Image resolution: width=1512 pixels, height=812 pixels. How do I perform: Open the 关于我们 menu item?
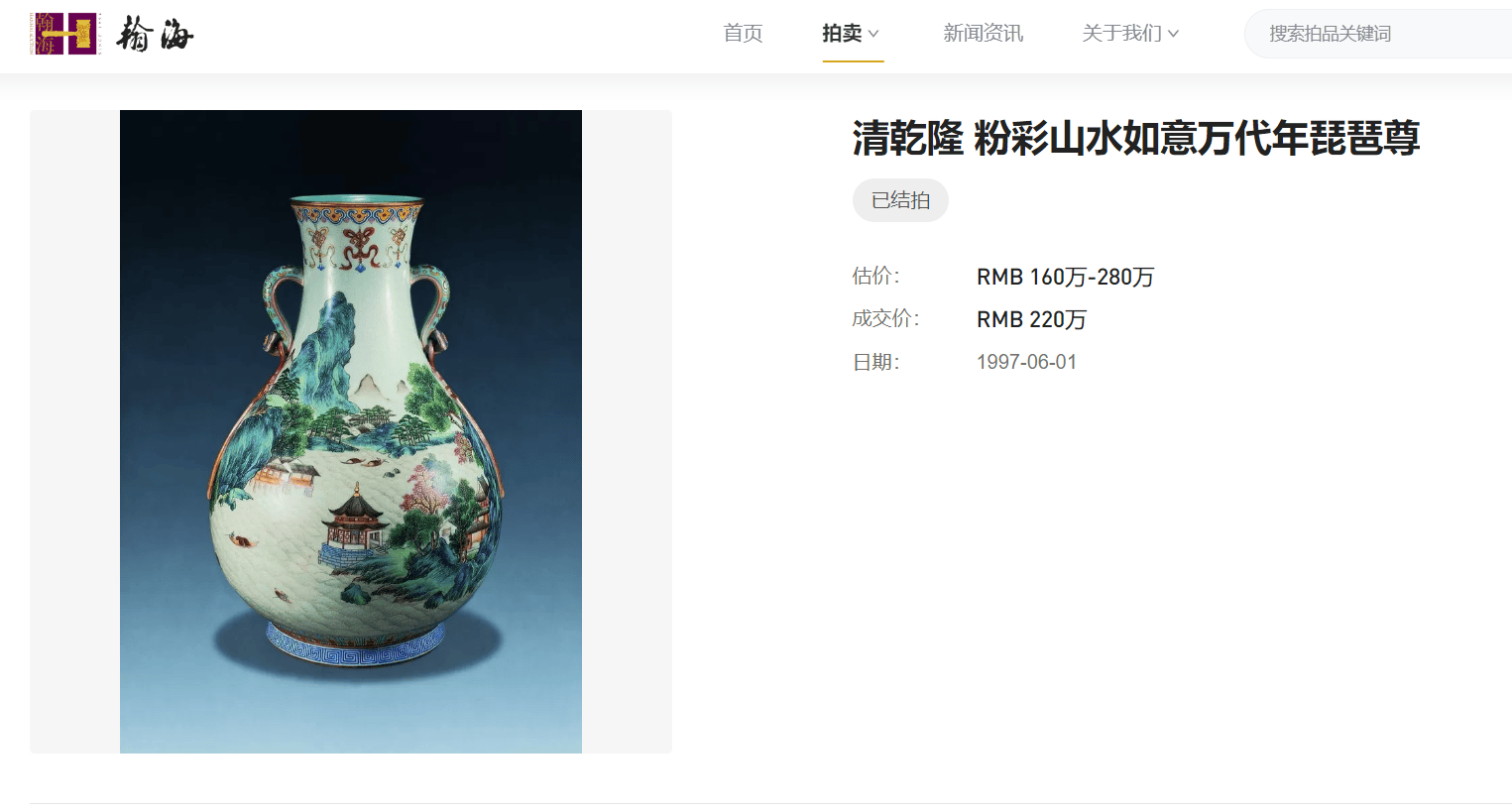pyautogui.click(x=1121, y=34)
